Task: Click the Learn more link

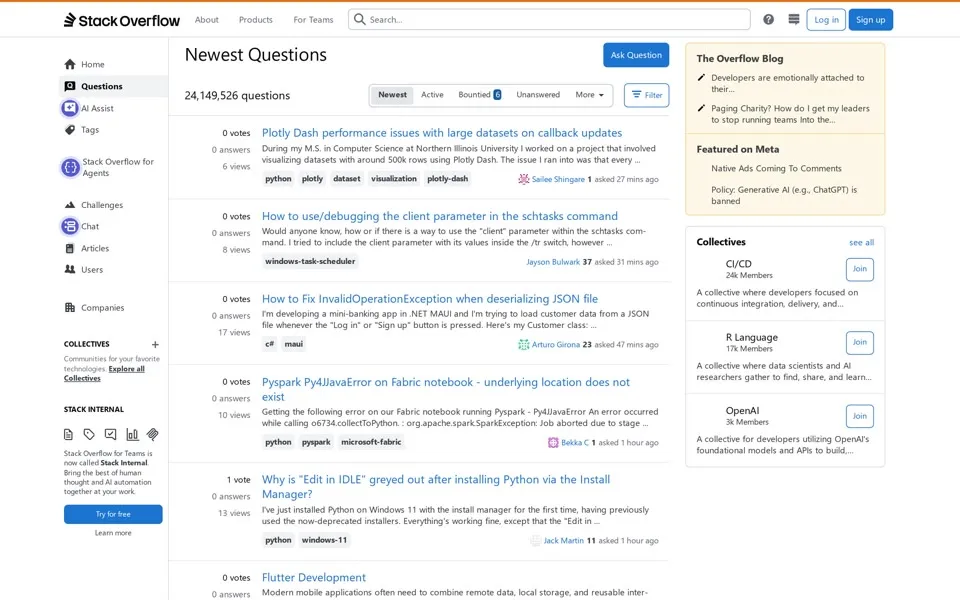Action: point(113,533)
